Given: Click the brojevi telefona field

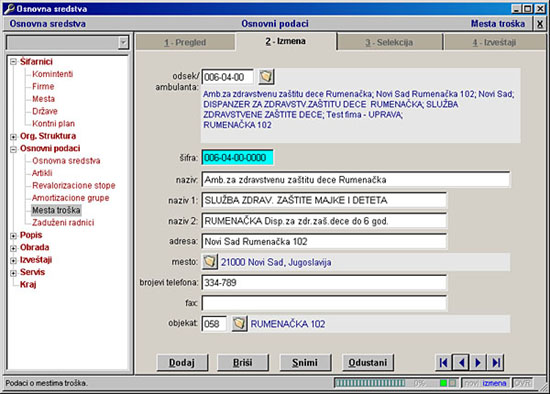Looking at the screenshot, I should point(324,282).
